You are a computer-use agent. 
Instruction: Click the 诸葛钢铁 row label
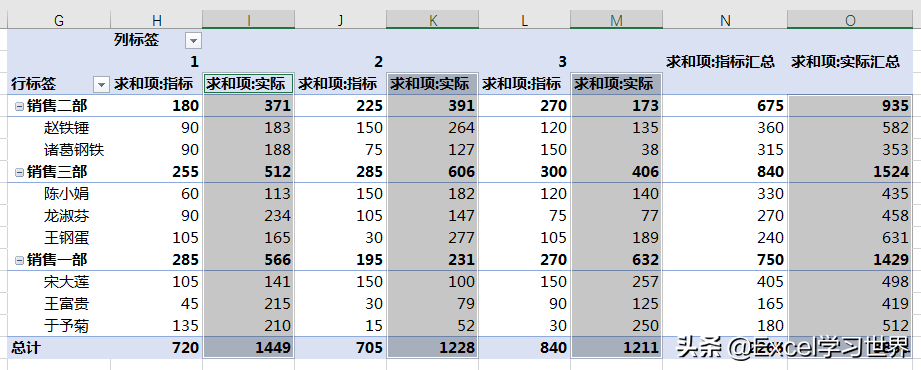[74, 150]
